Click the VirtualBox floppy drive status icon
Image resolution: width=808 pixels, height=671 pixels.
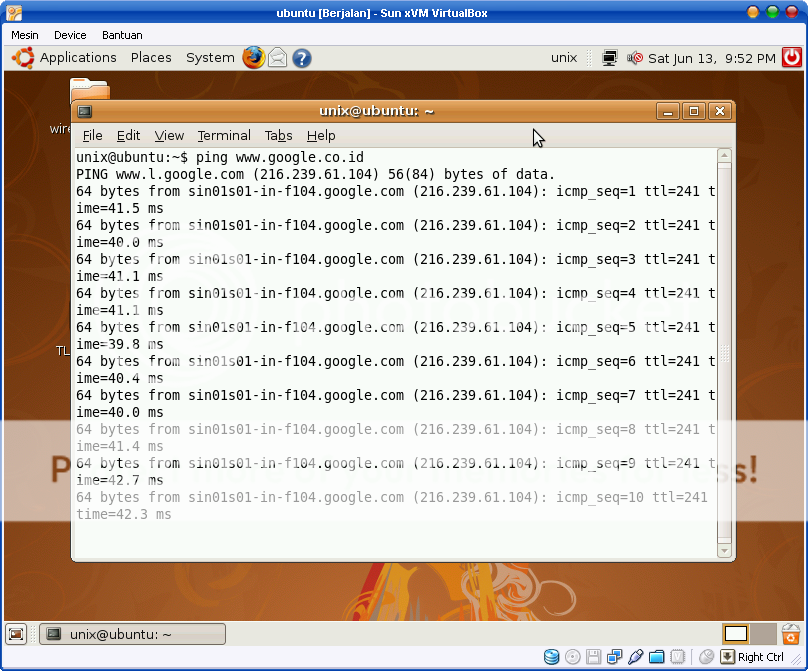[593, 657]
